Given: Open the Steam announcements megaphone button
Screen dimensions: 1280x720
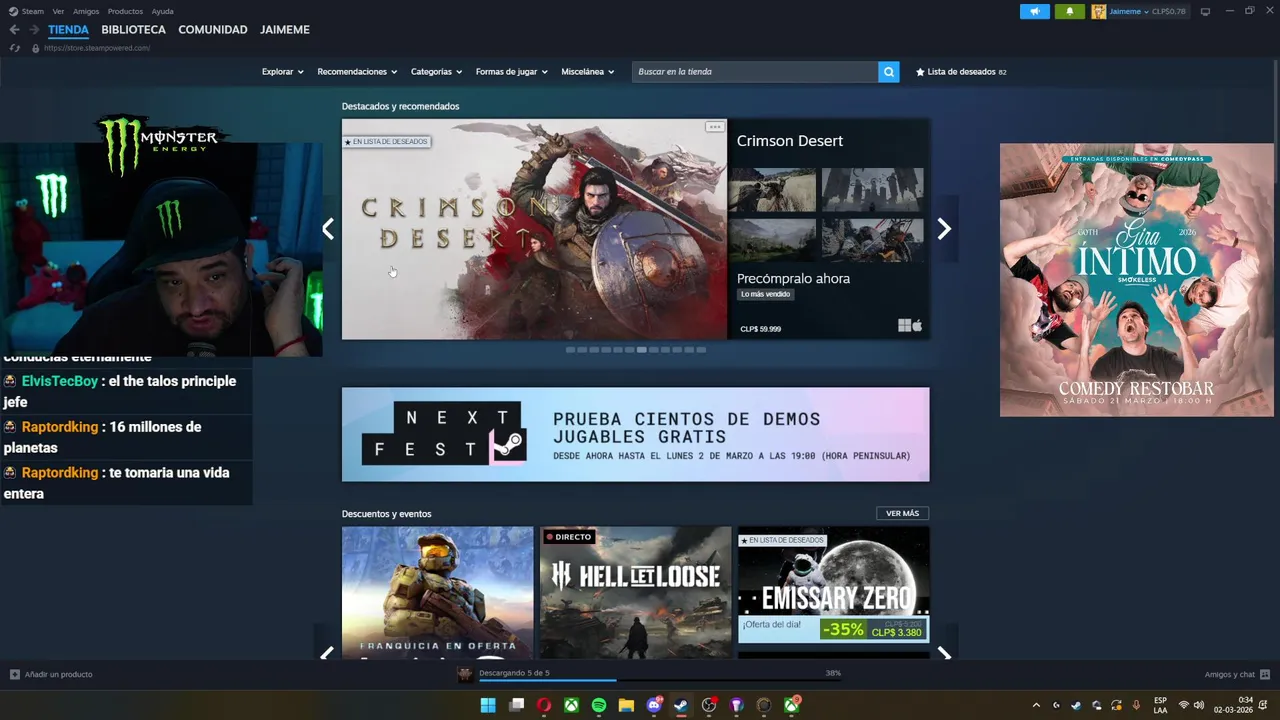Looking at the screenshot, I should pos(1035,11).
